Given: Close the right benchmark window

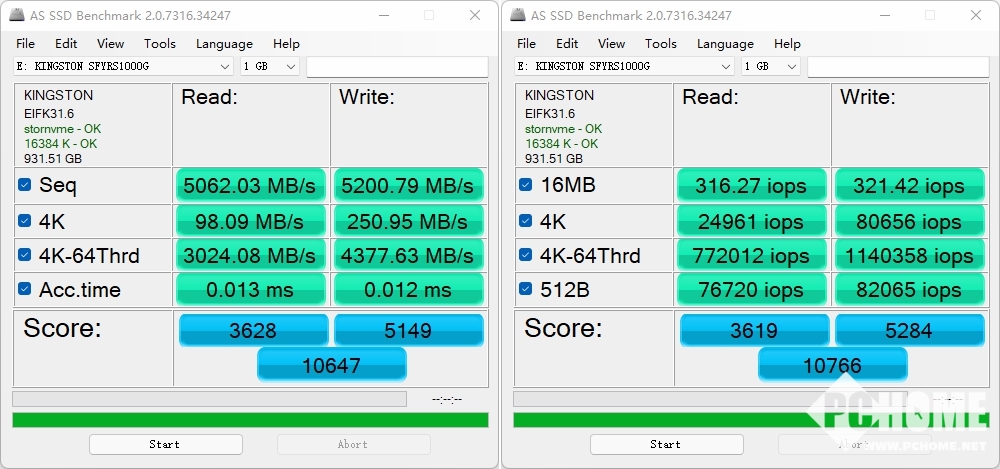Looking at the screenshot, I should coord(976,15).
